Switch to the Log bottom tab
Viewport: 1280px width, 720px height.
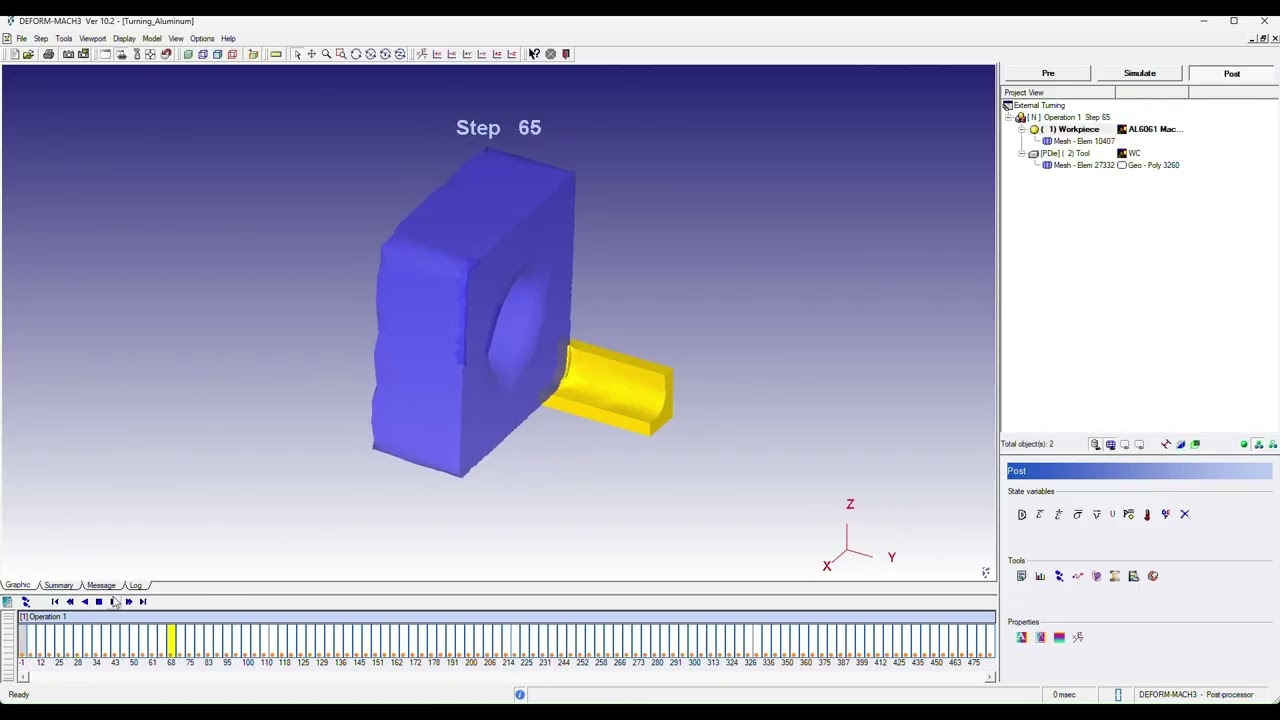135,585
